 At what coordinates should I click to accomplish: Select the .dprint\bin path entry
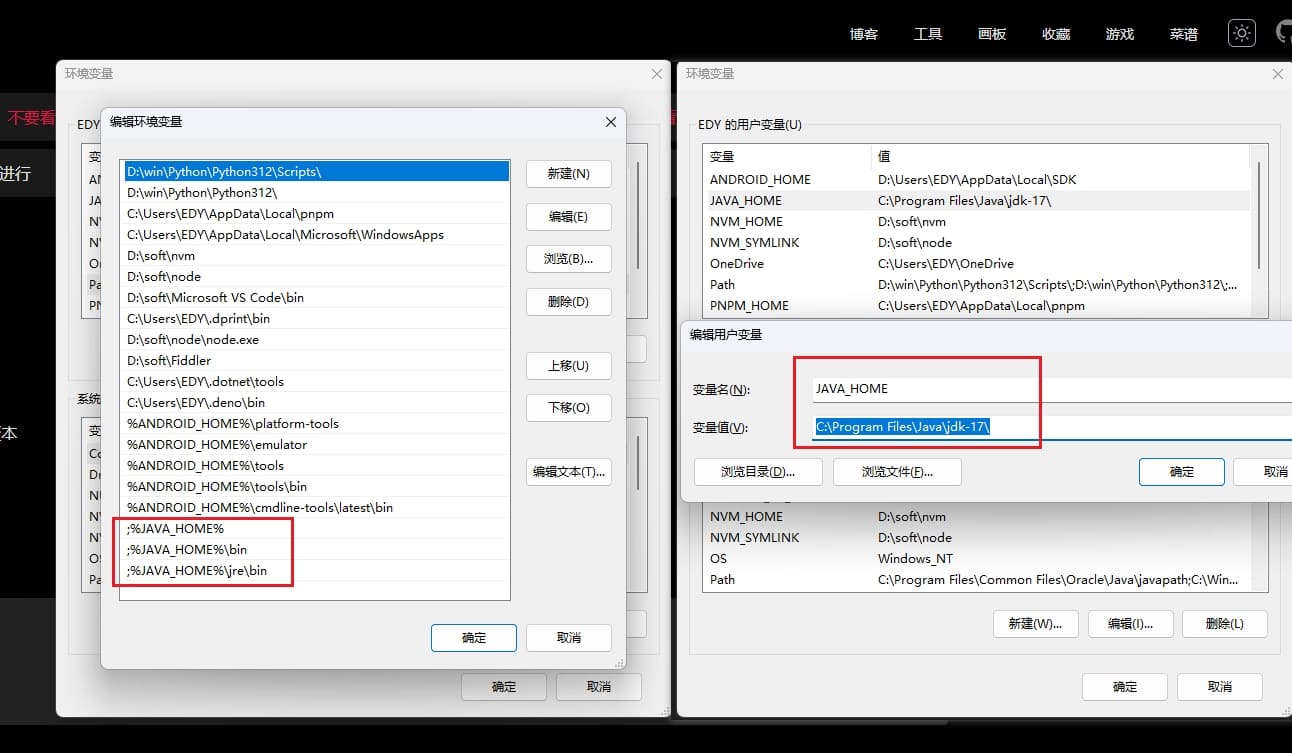(x=315, y=318)
